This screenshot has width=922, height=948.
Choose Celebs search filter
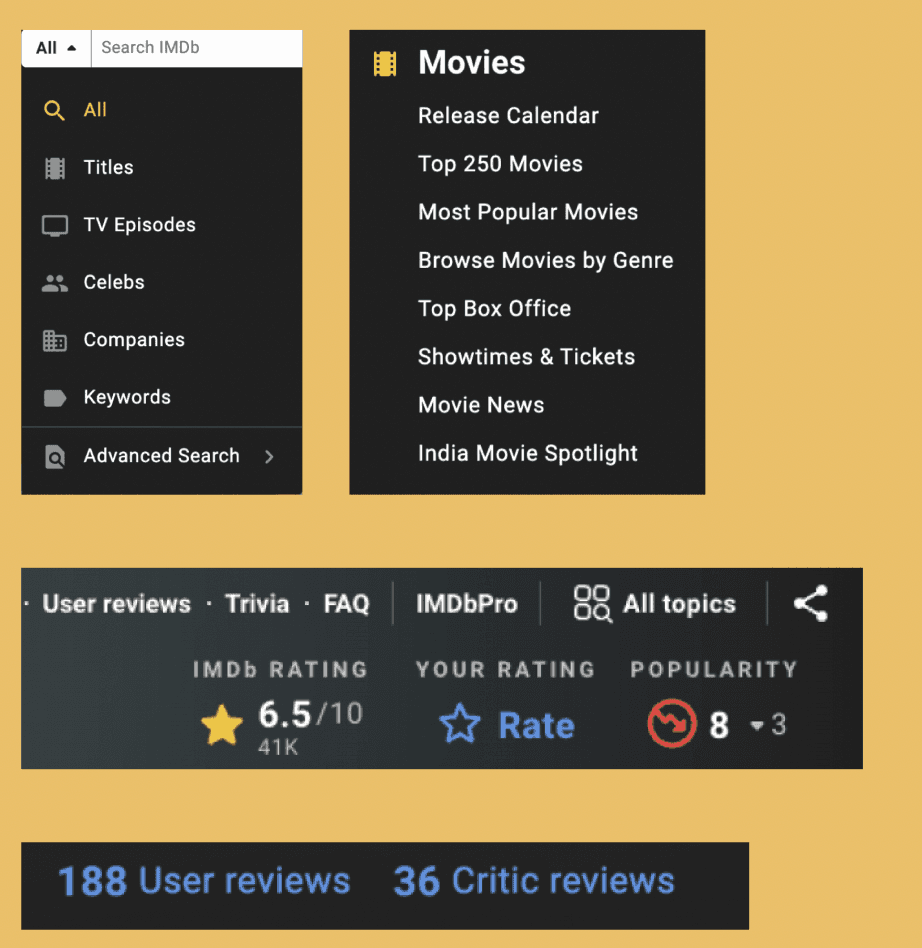click(x=161, y=282)
